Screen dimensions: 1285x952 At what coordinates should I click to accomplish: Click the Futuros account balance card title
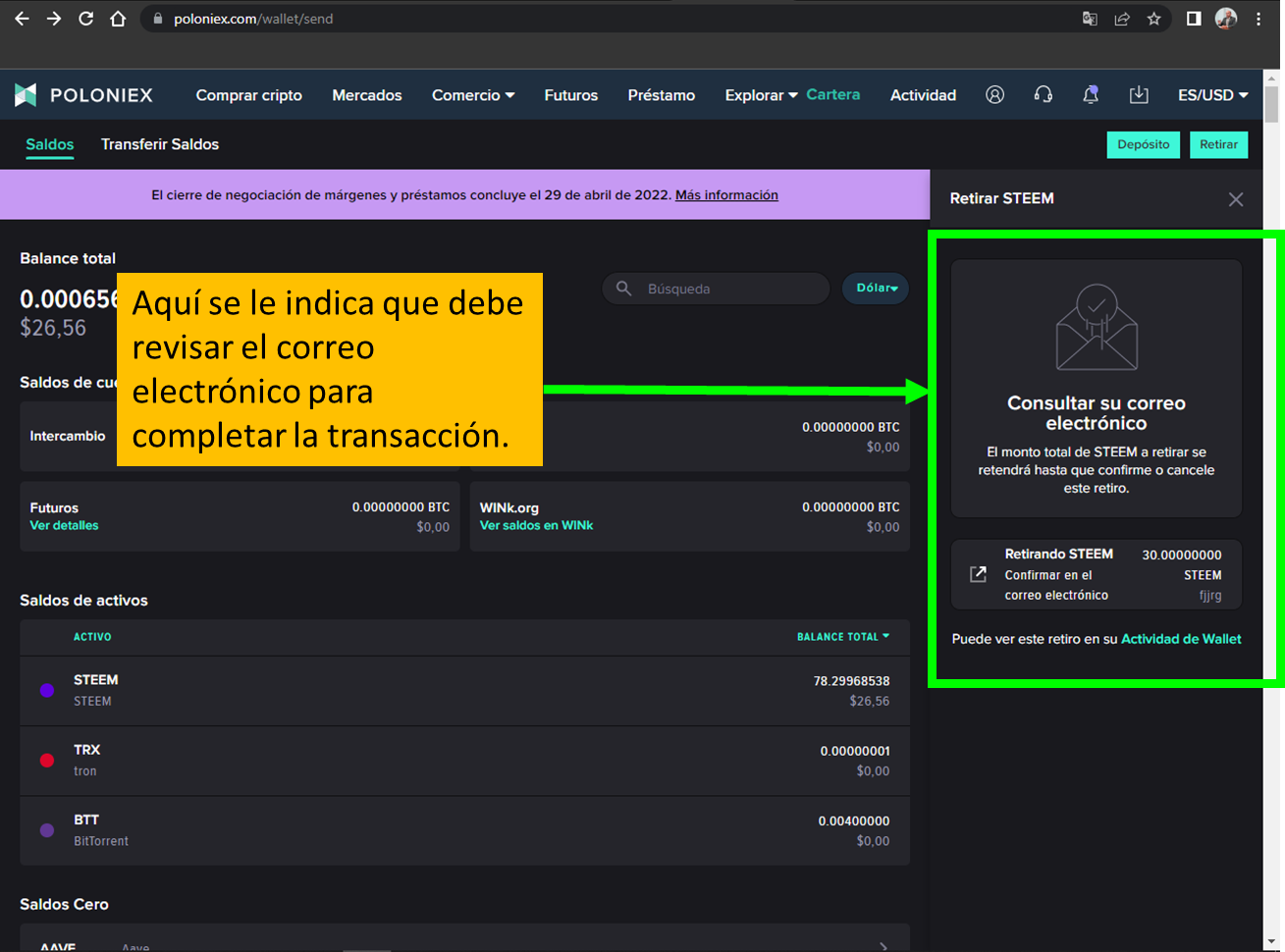[x=54, y=508]
